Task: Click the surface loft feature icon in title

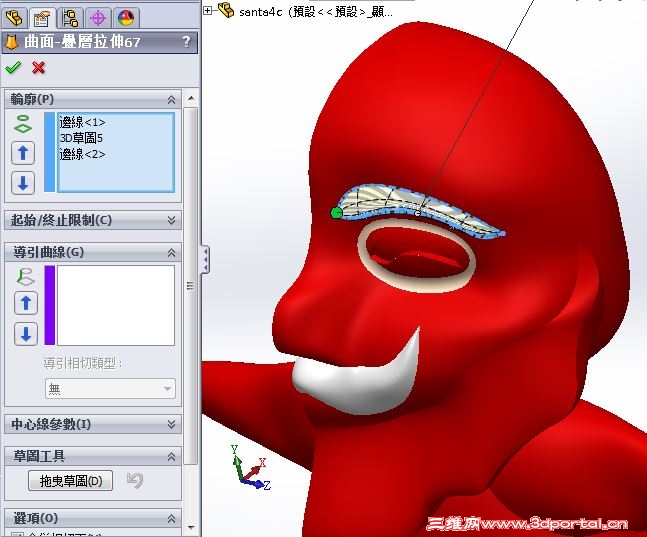Action: point(12,42)
